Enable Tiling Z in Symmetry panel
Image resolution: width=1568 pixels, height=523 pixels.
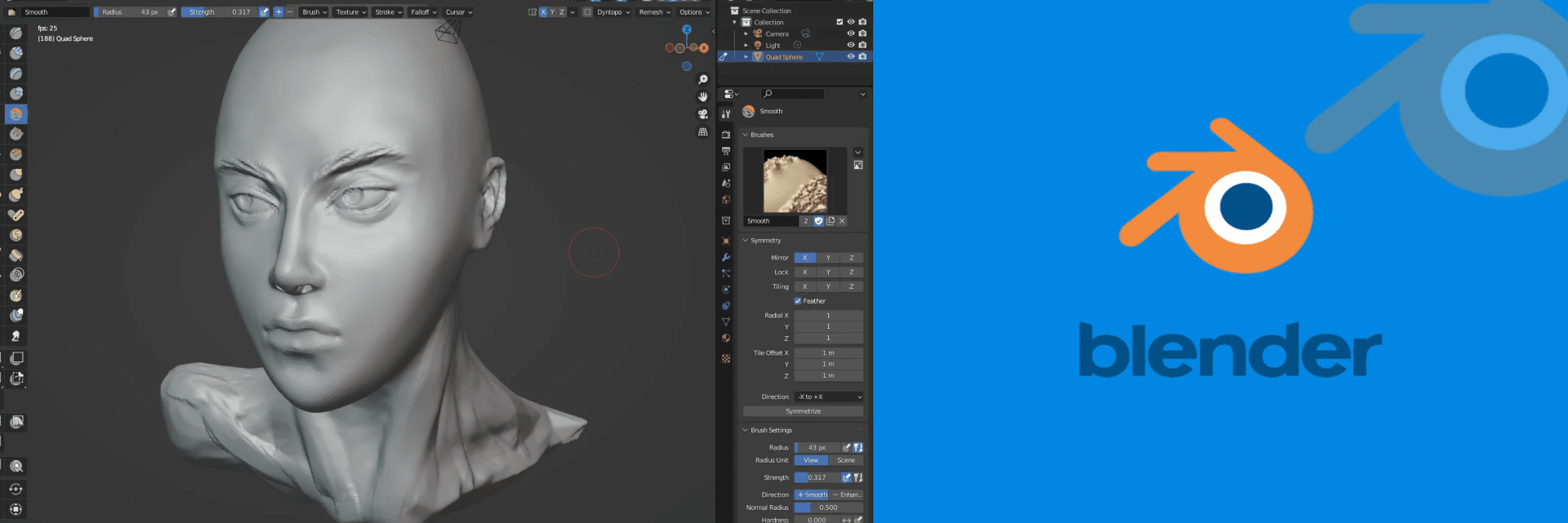click(x=852, y=287)
